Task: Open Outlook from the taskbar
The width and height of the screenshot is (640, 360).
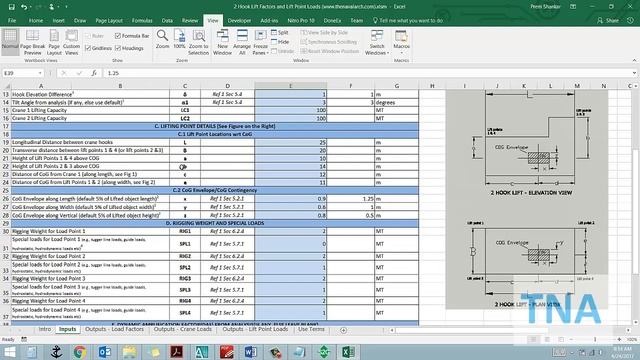Action: coord(104,352)
